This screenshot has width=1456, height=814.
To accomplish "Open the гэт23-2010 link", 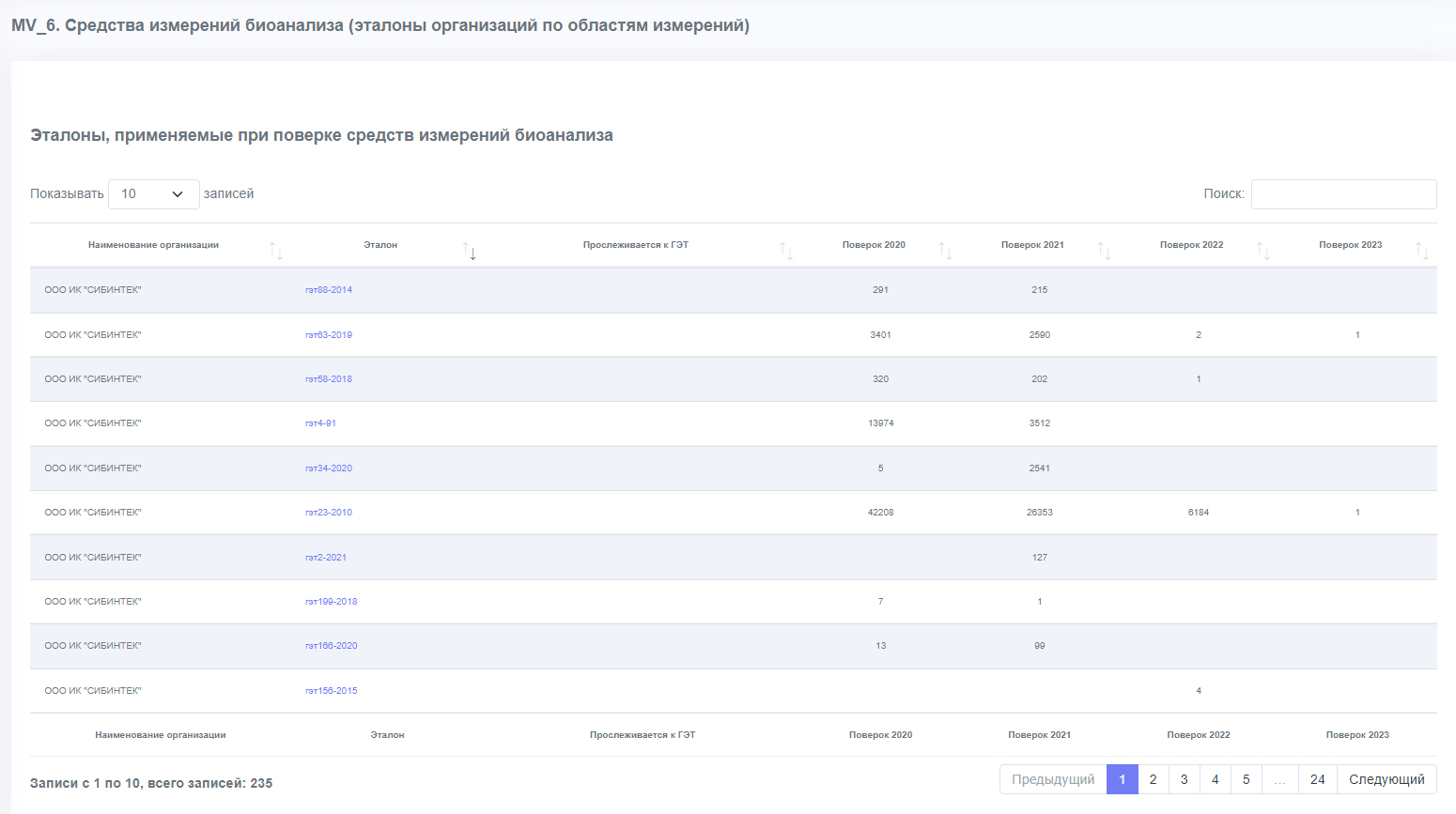I will click(x=329, y=513).
